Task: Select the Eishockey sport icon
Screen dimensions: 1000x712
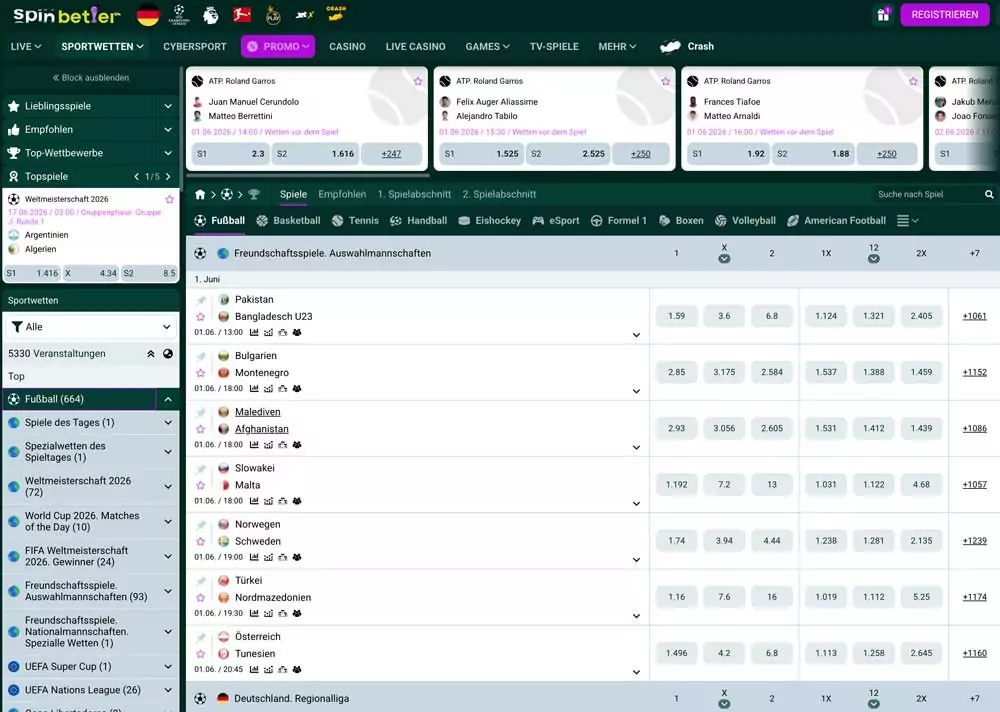Action: point(464,221)
